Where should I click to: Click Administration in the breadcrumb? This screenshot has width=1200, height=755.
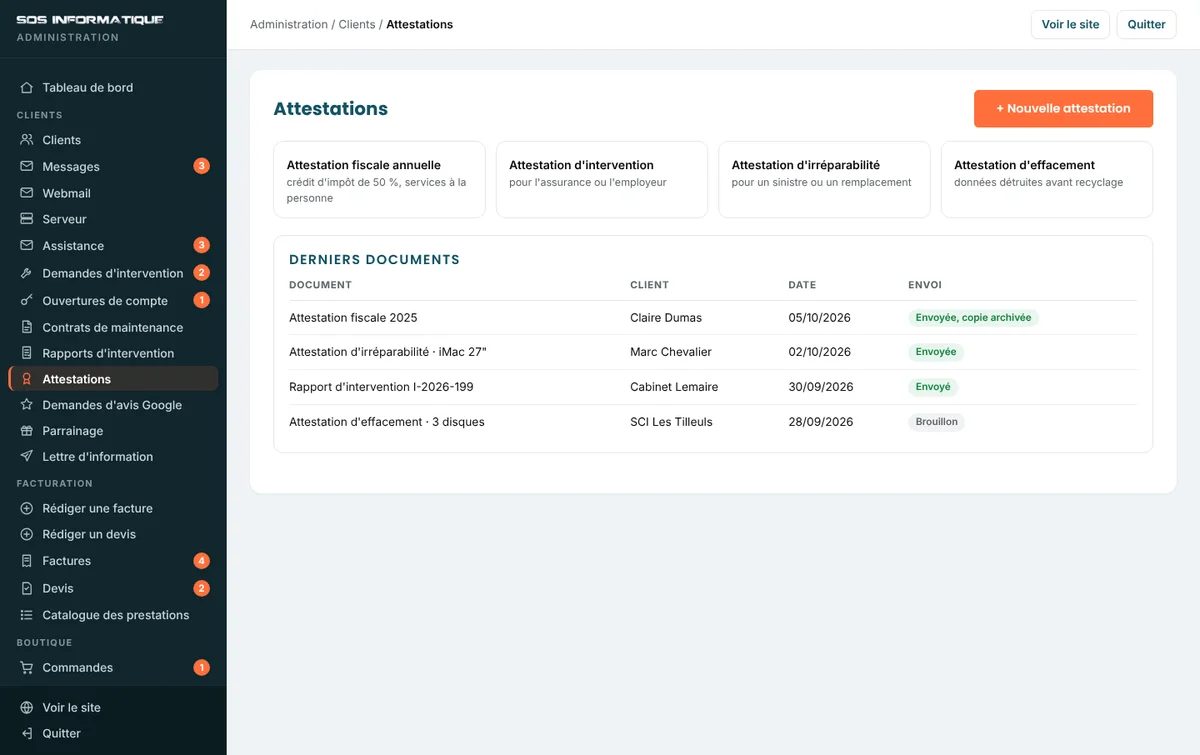(289, 24)
